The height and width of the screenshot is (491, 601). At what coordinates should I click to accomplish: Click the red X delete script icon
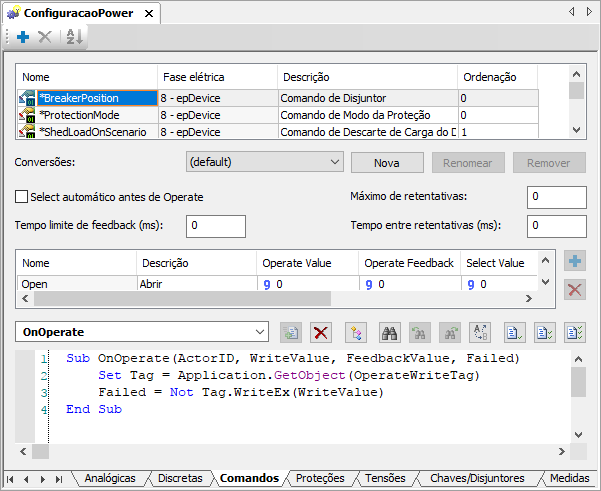pos(321,332)
